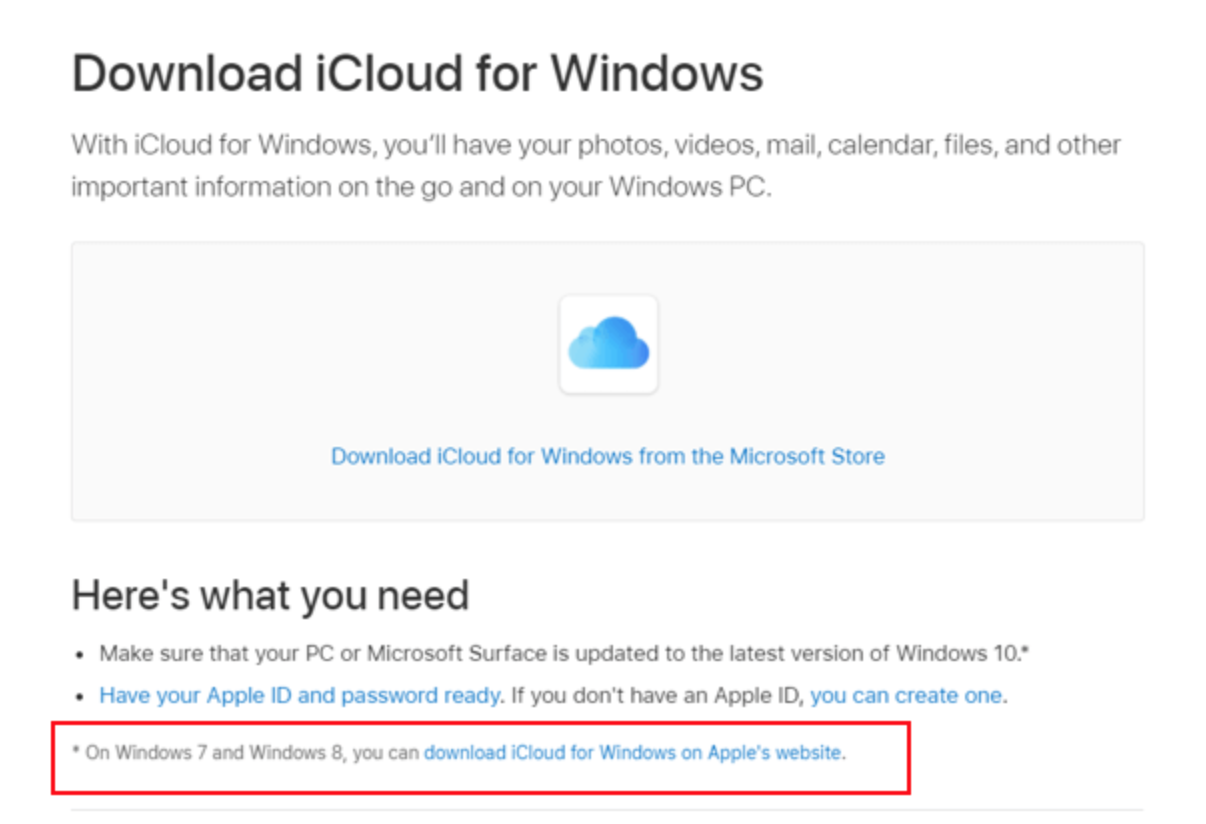Follow the Apple ID and password ready link
The image size is (1206, 824).
(x=299, y=695)
